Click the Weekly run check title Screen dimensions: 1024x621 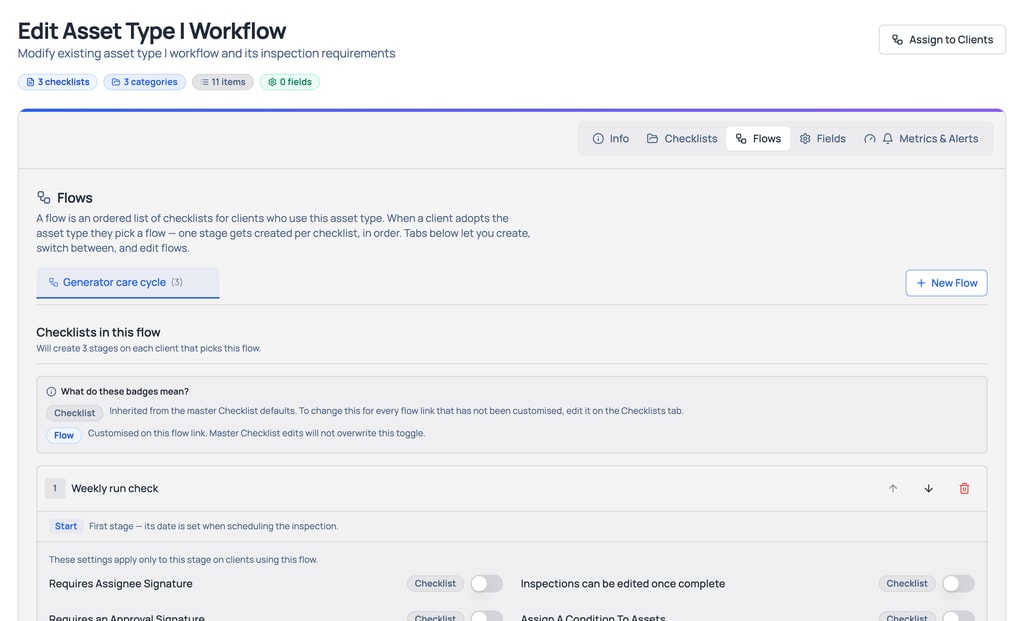click(114, 488)
